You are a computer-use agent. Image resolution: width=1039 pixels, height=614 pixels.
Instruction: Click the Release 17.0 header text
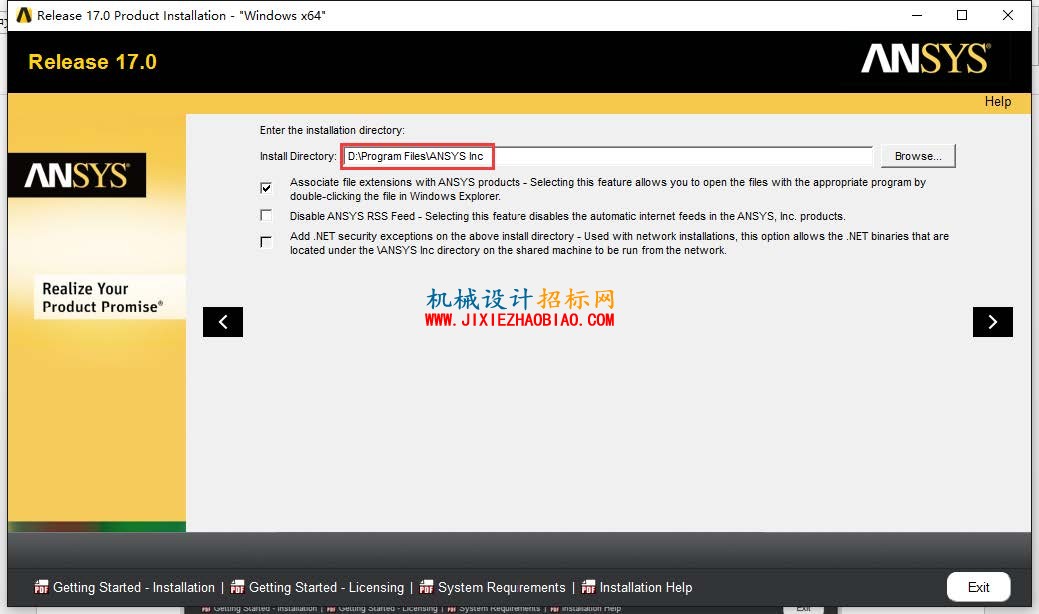(x=93, y=62)
